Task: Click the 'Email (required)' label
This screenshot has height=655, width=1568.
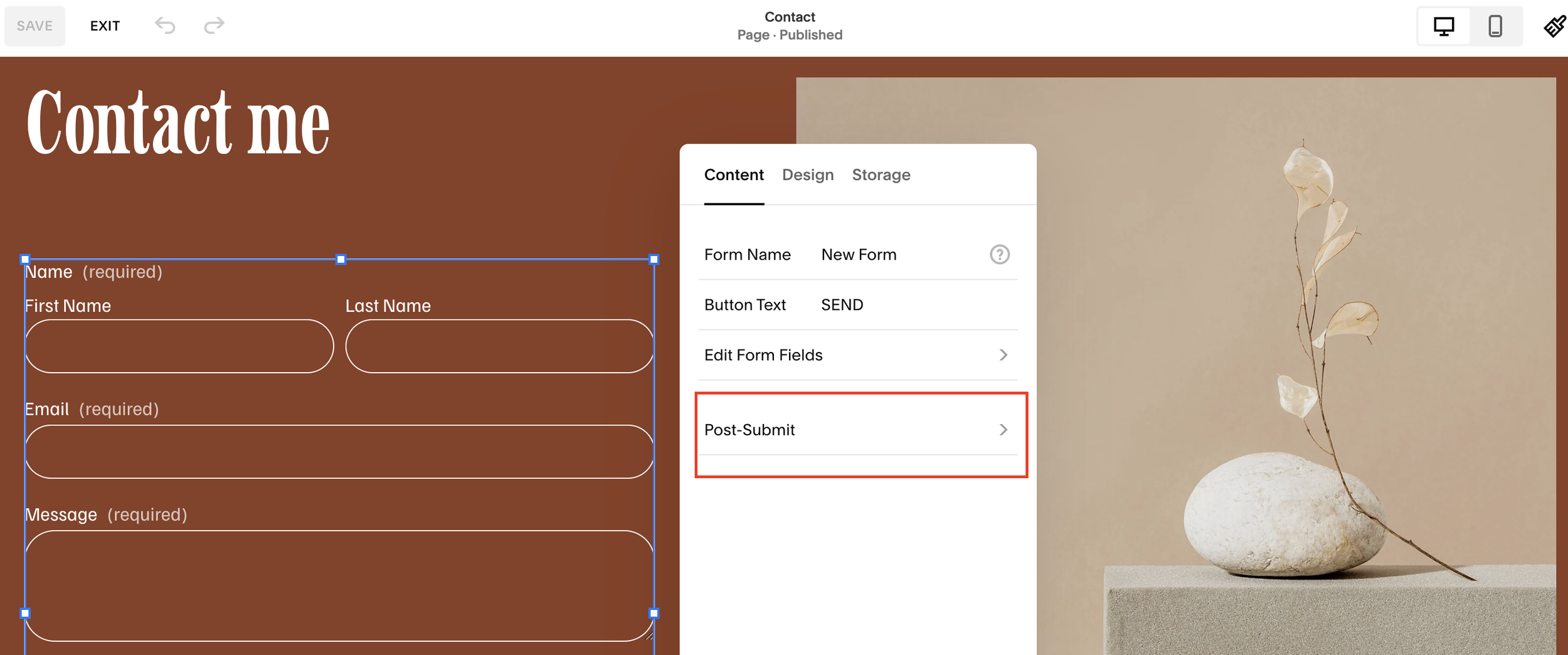Action: pyautogui.click(x=92, y=409)
